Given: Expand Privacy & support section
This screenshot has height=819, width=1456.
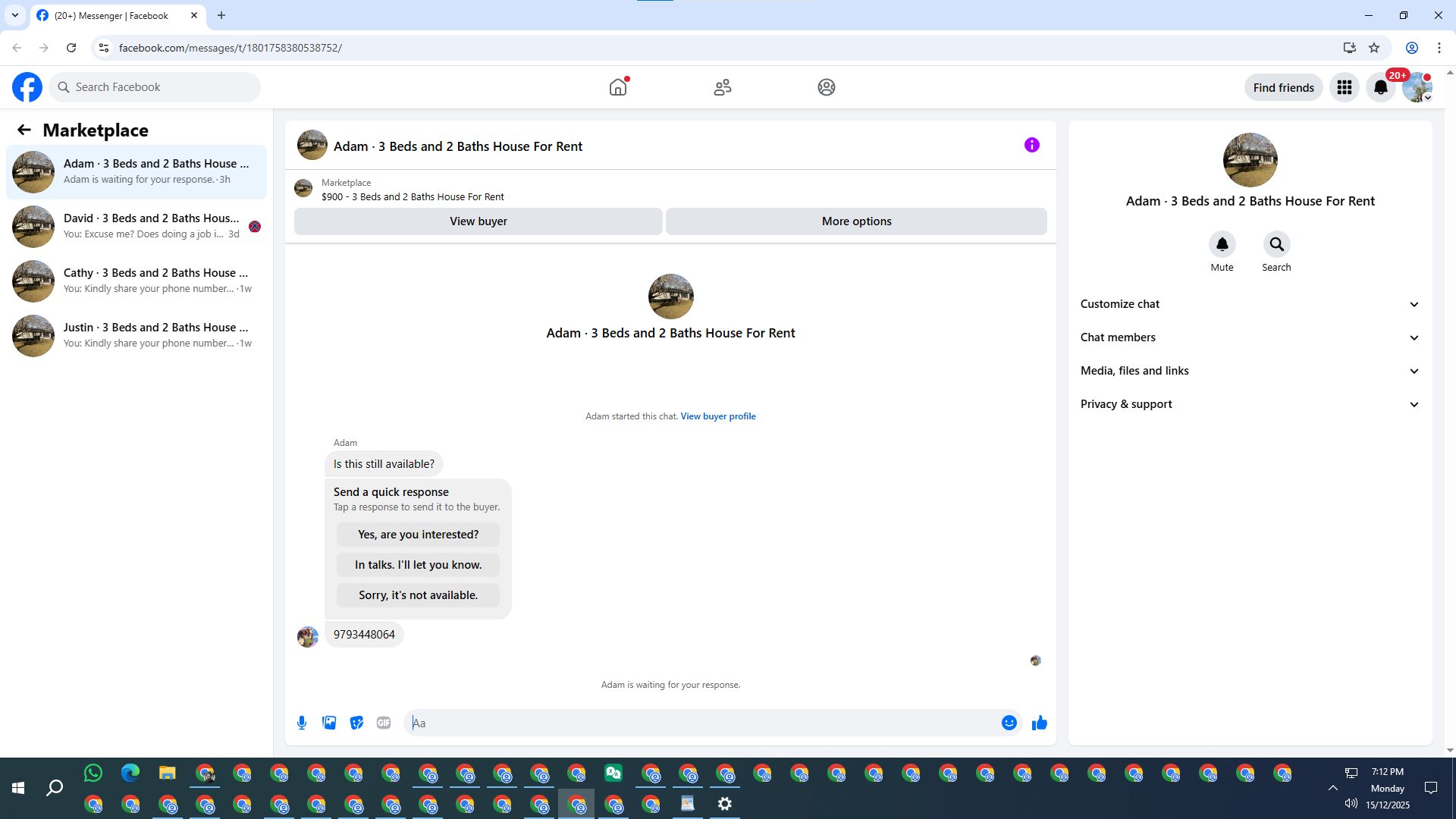Looking at the screenshot, I should coord(1250,404).
